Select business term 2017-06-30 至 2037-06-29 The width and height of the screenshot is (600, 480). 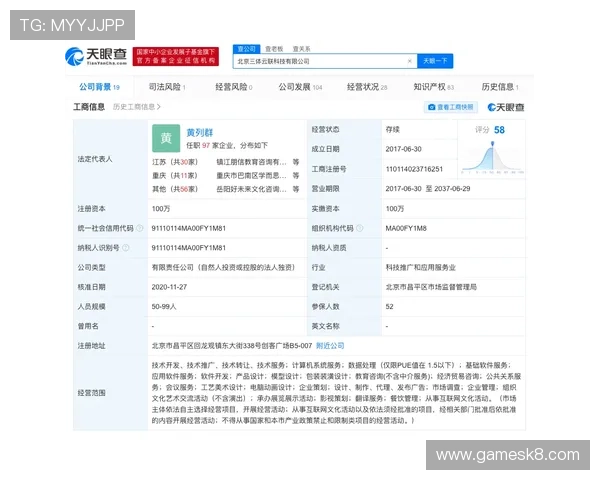pyautogui.click(x=428, y=189)
